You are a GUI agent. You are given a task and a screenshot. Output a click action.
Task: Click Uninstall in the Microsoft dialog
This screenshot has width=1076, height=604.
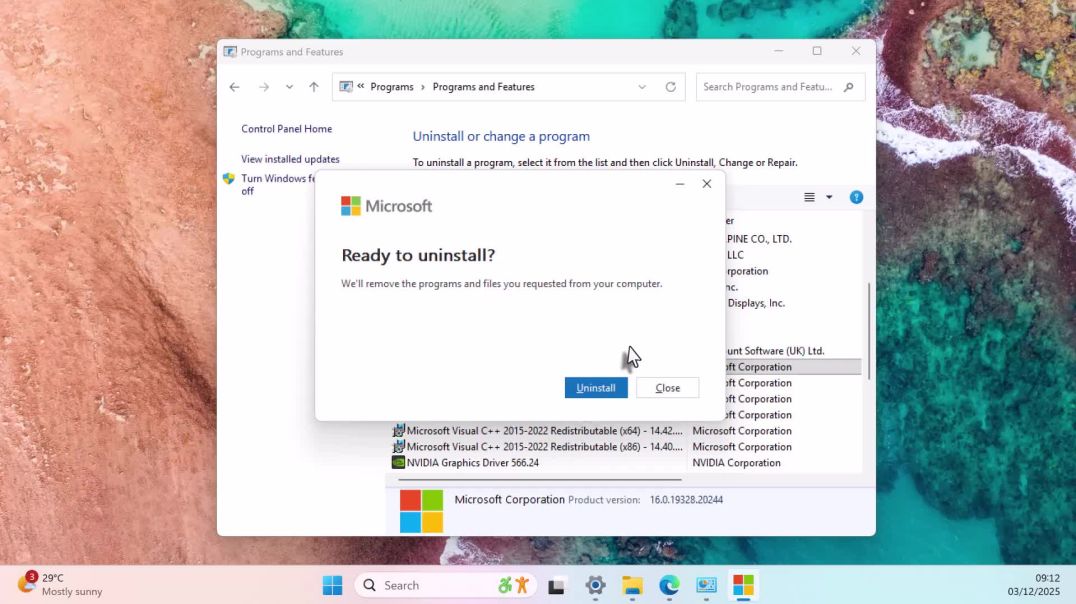[x=596, y=387]
